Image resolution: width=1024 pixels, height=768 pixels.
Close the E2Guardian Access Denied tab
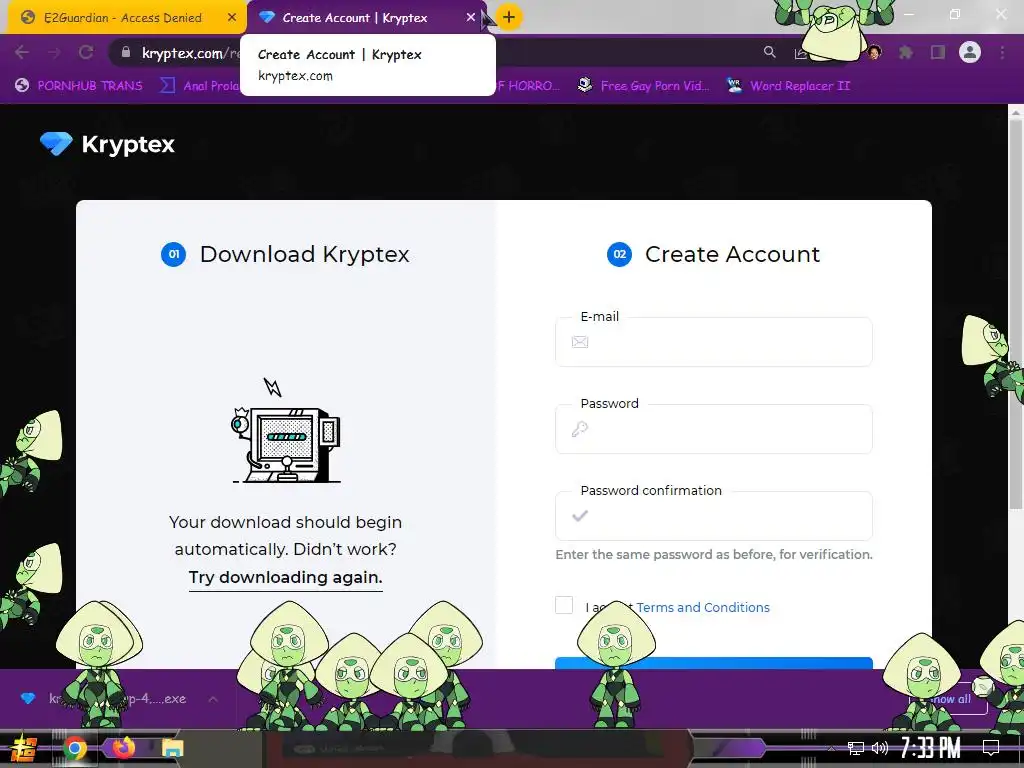pyautogui.click(x=232, y=18)
